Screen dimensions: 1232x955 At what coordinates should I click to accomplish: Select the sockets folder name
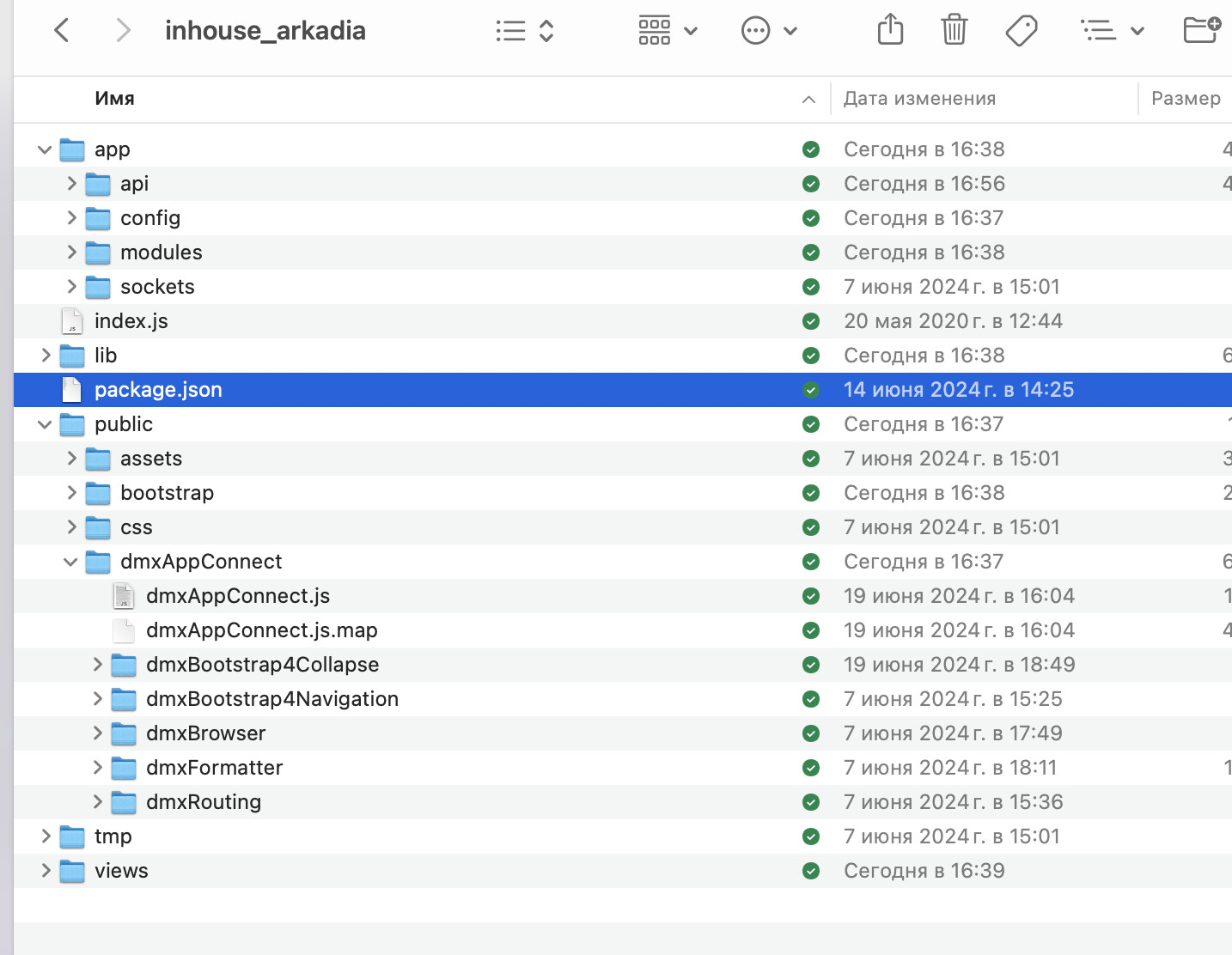pyautogui.click(x=157, y=287)
